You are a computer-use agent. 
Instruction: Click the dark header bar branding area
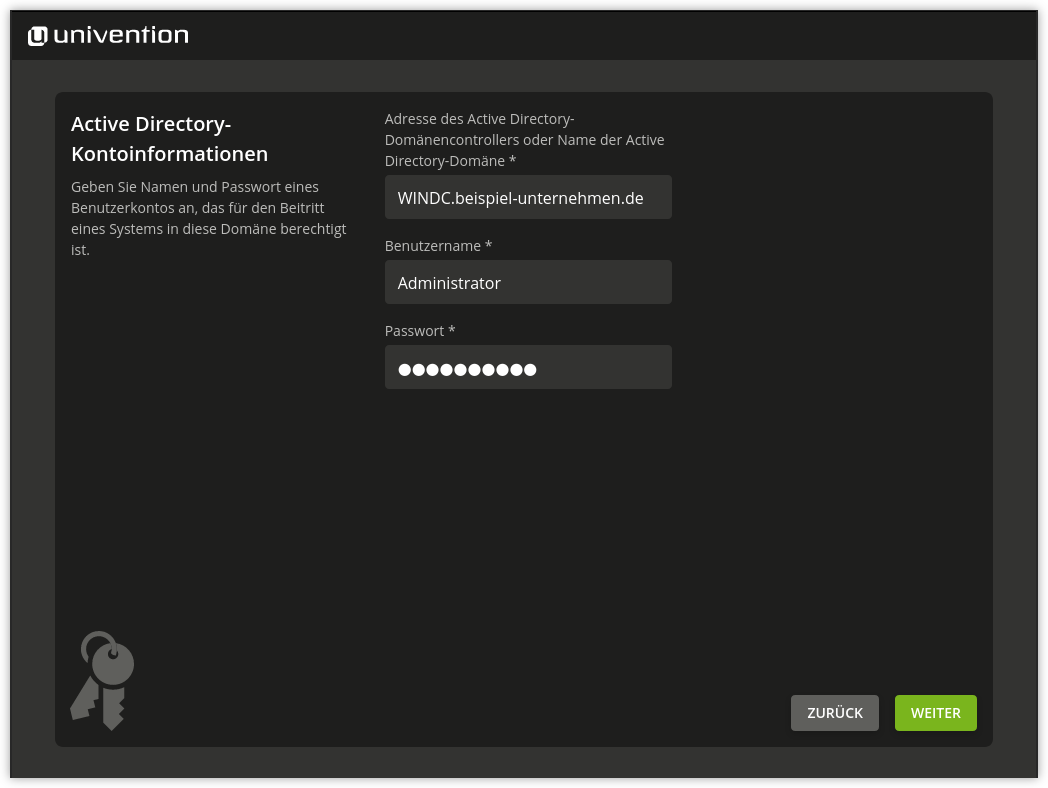click(107, 34)
